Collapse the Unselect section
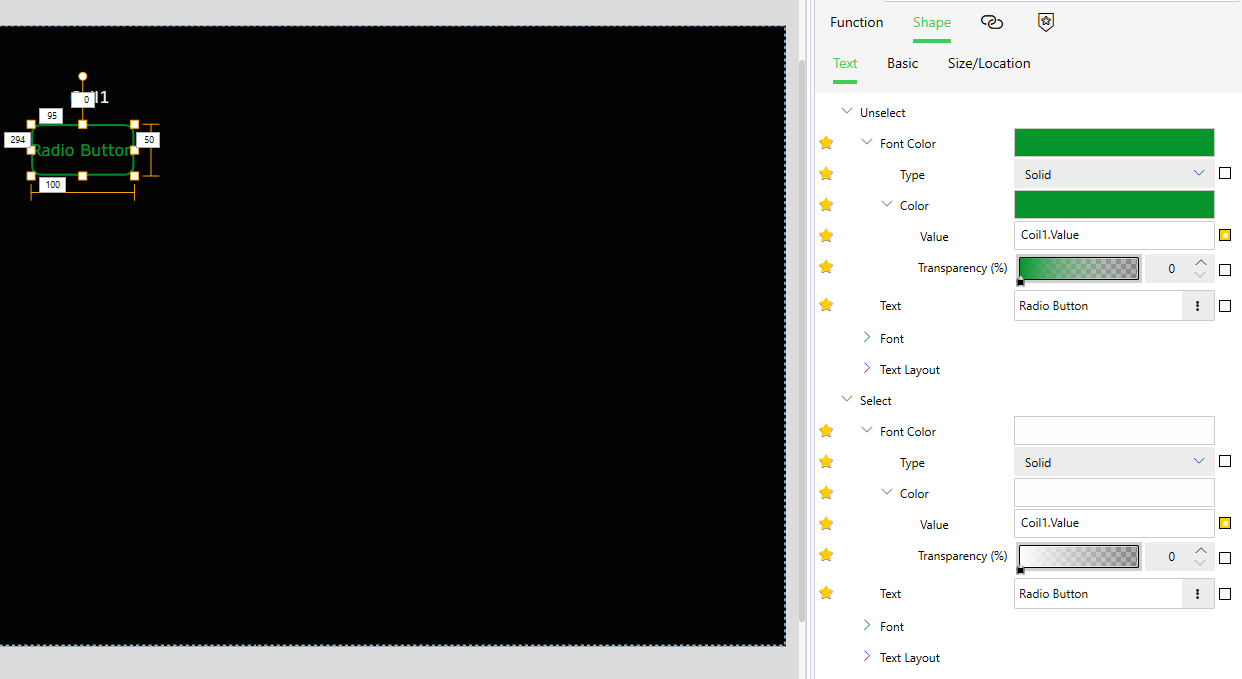The height and width of the screenshot is (679, 1242). (847, 112)
